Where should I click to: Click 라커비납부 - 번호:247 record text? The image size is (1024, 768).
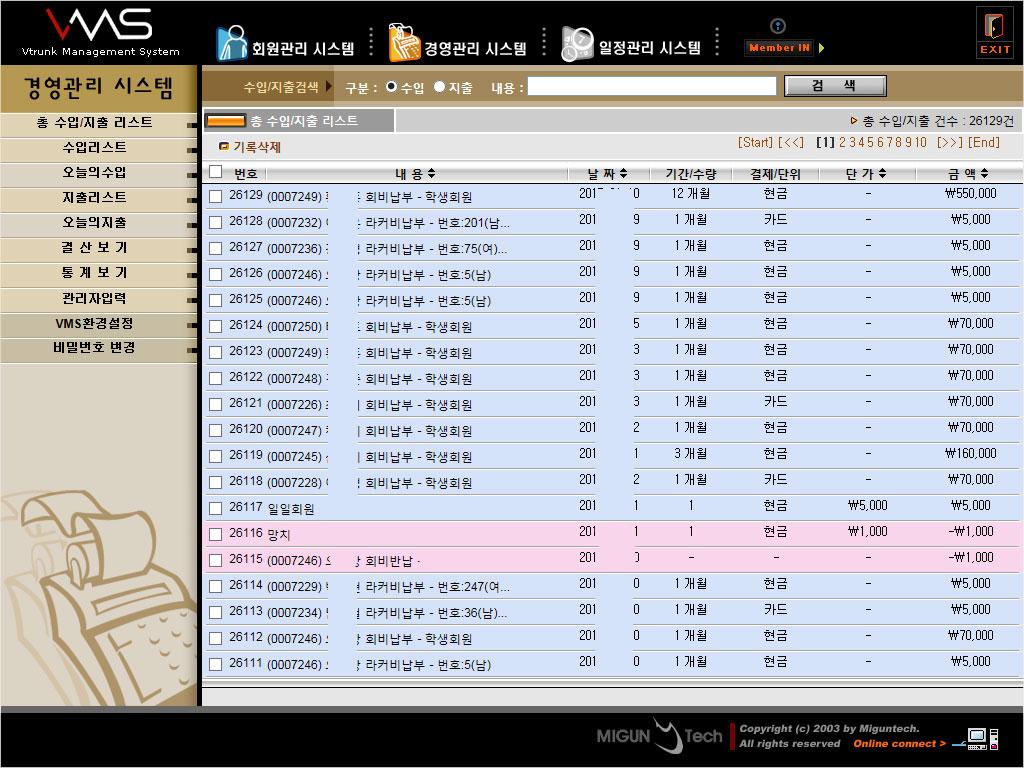coord(438,586)
